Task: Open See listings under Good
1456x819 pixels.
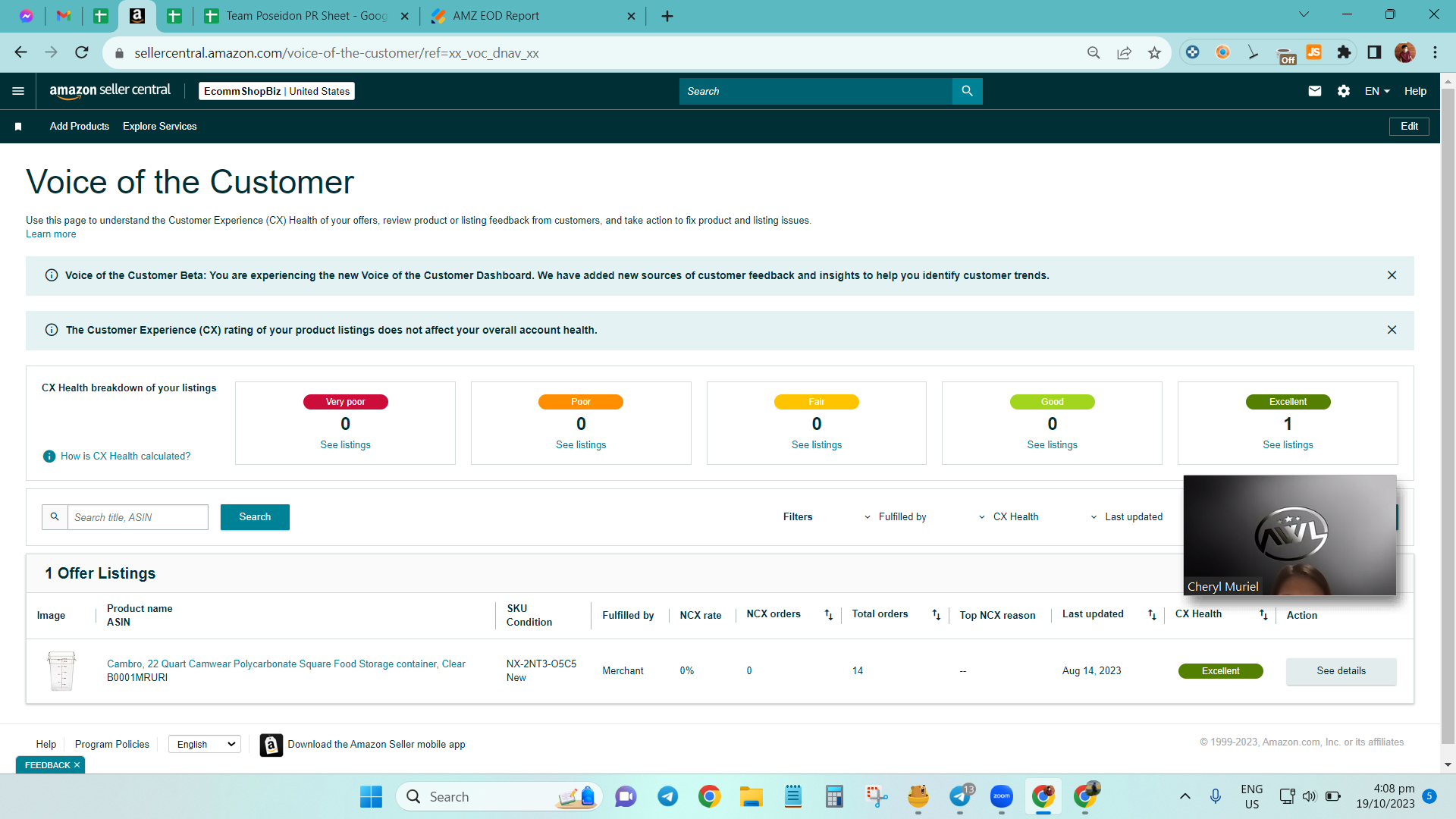Action: 1052,445
